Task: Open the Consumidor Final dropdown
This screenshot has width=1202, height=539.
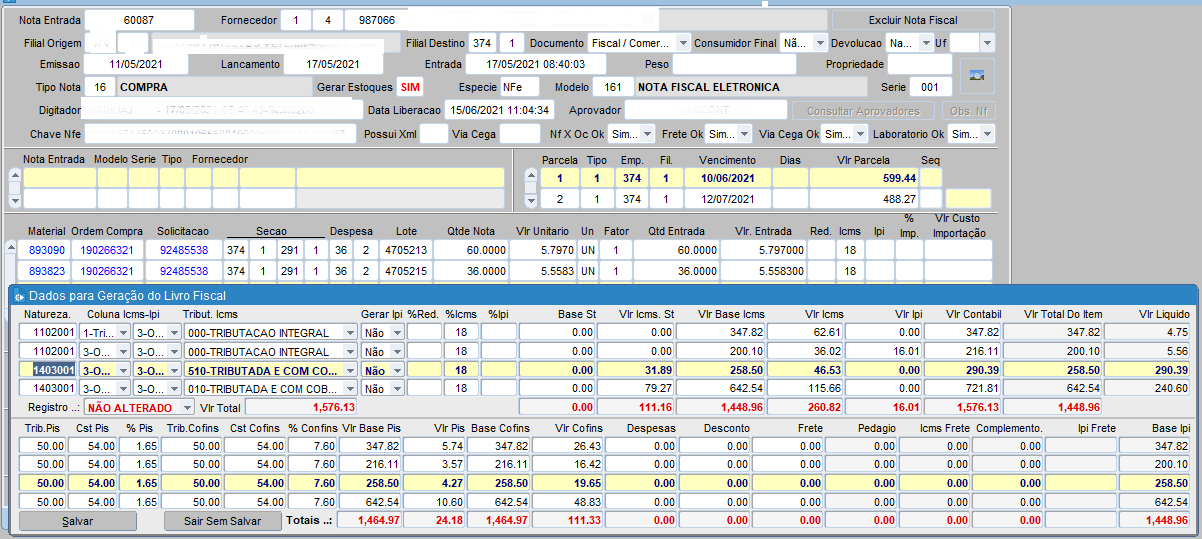Action: click(x=820, y=43)
